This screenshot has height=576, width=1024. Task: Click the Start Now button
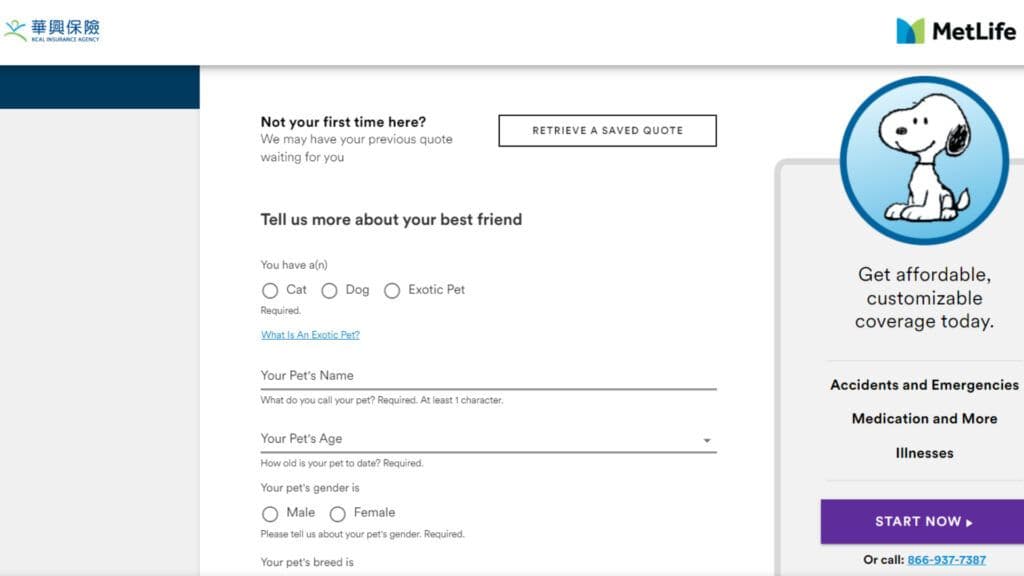click(922, 522)
